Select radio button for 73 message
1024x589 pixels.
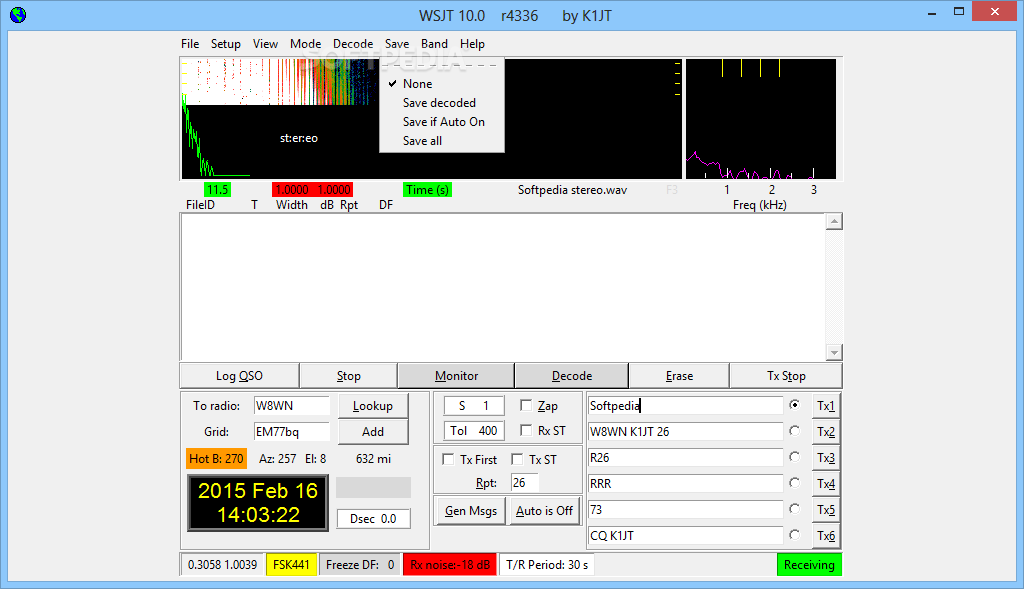click(794, 509)
